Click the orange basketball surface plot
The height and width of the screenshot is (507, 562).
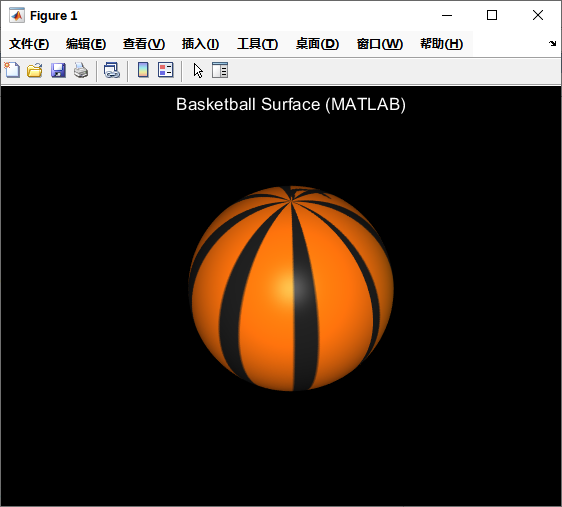291,288
